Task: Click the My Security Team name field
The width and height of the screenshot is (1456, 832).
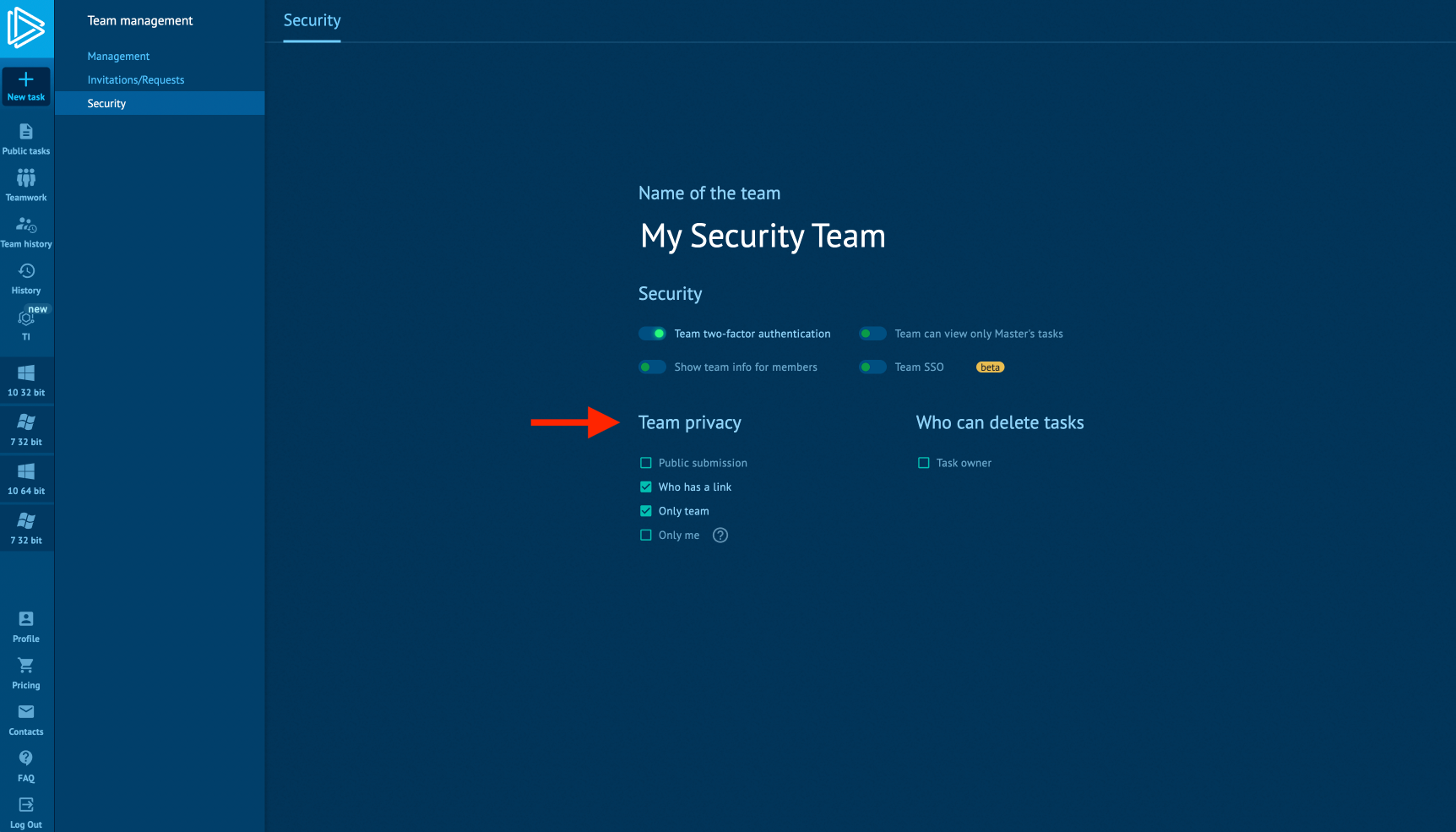Action: click(x=763, y=237)
